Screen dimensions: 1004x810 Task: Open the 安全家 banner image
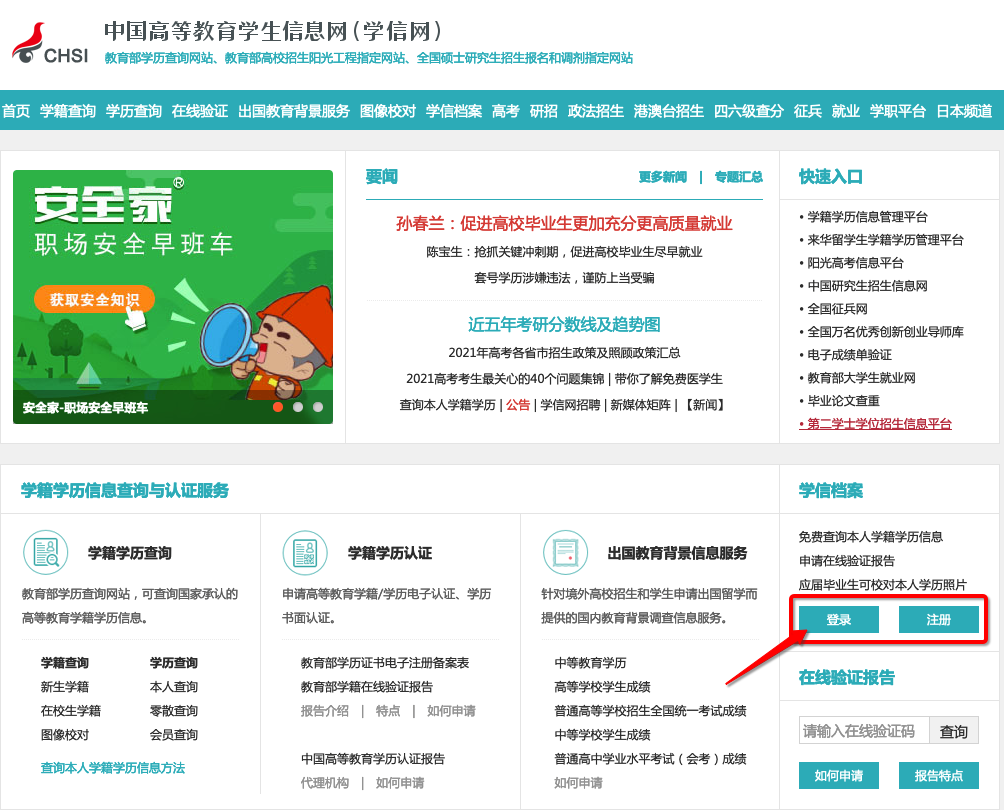173,296
